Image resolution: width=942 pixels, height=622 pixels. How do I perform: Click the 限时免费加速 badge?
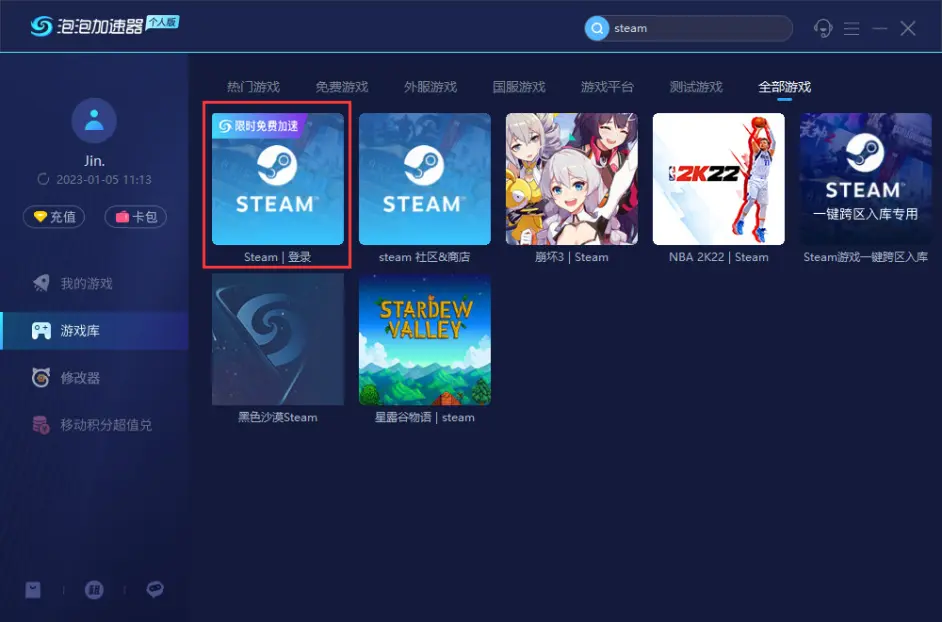click(x=259, y=126)
